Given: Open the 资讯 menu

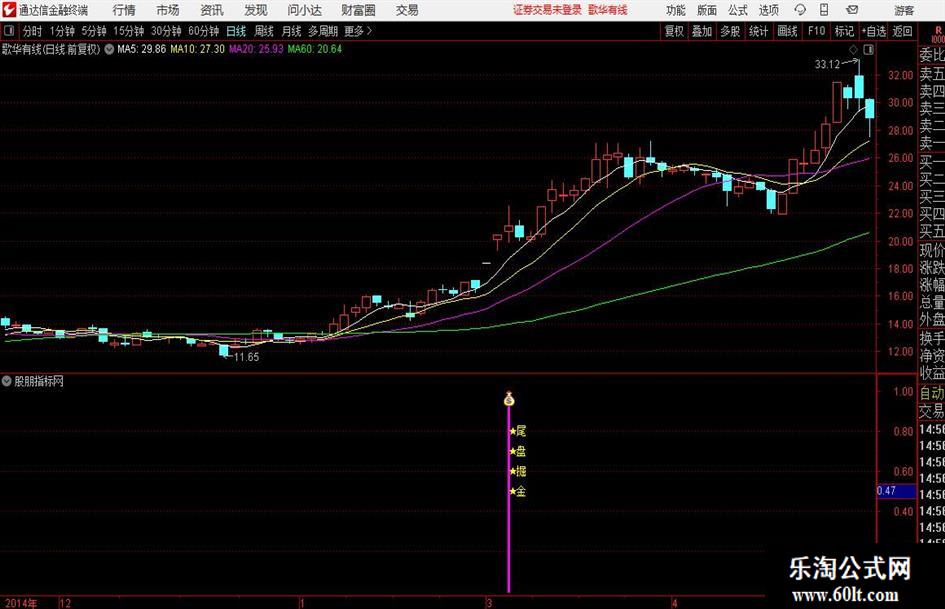Looking at the screenshot, I should tap(212, 10).
